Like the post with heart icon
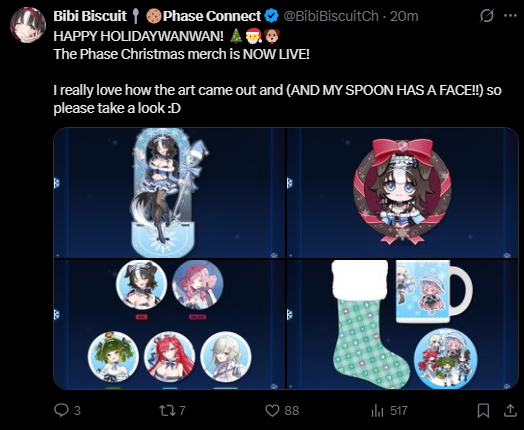The height and width of the screenshot is (430, 524). tap(272, 410)
